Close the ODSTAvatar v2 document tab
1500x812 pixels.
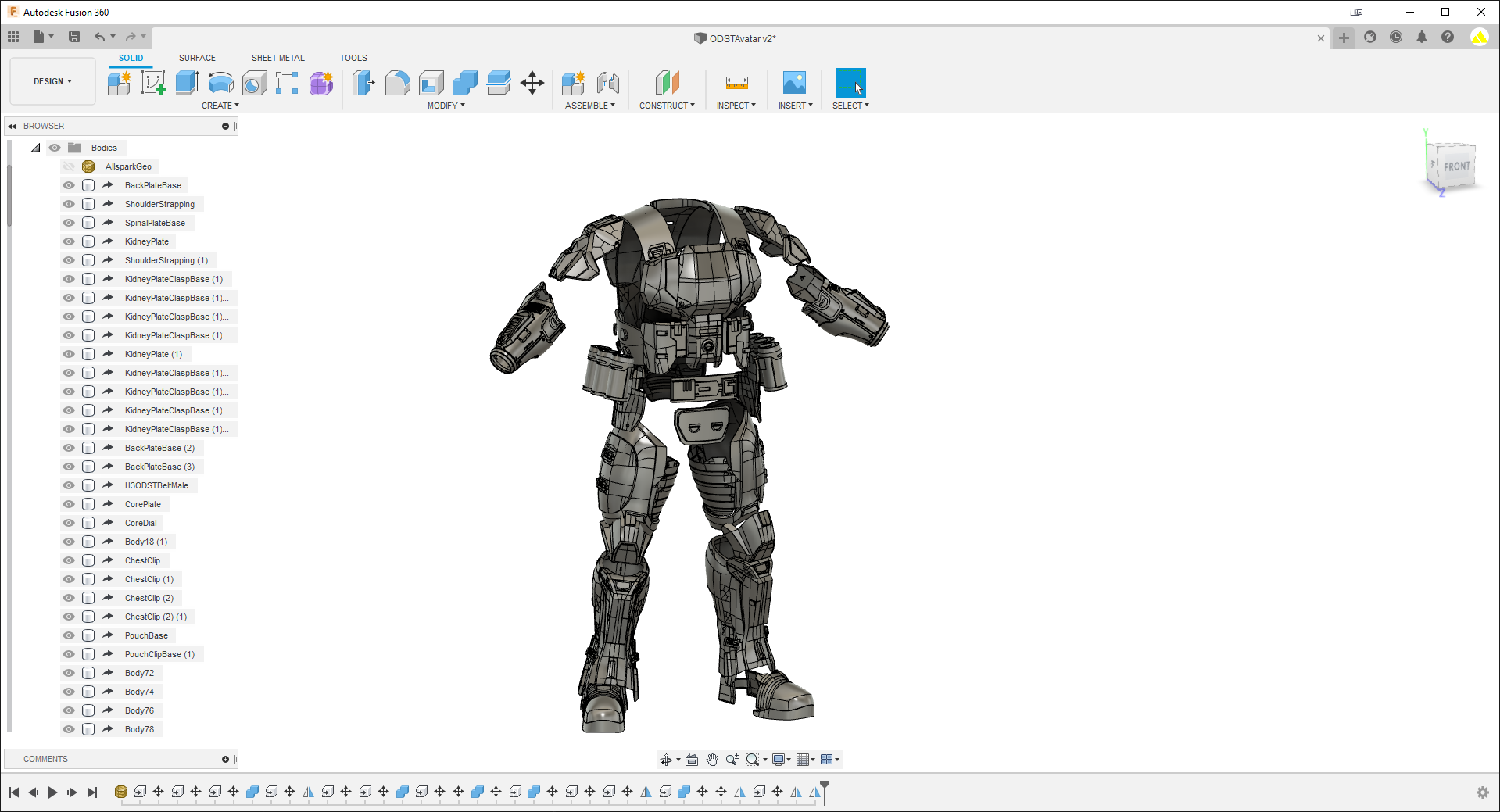click(1321, 38)
